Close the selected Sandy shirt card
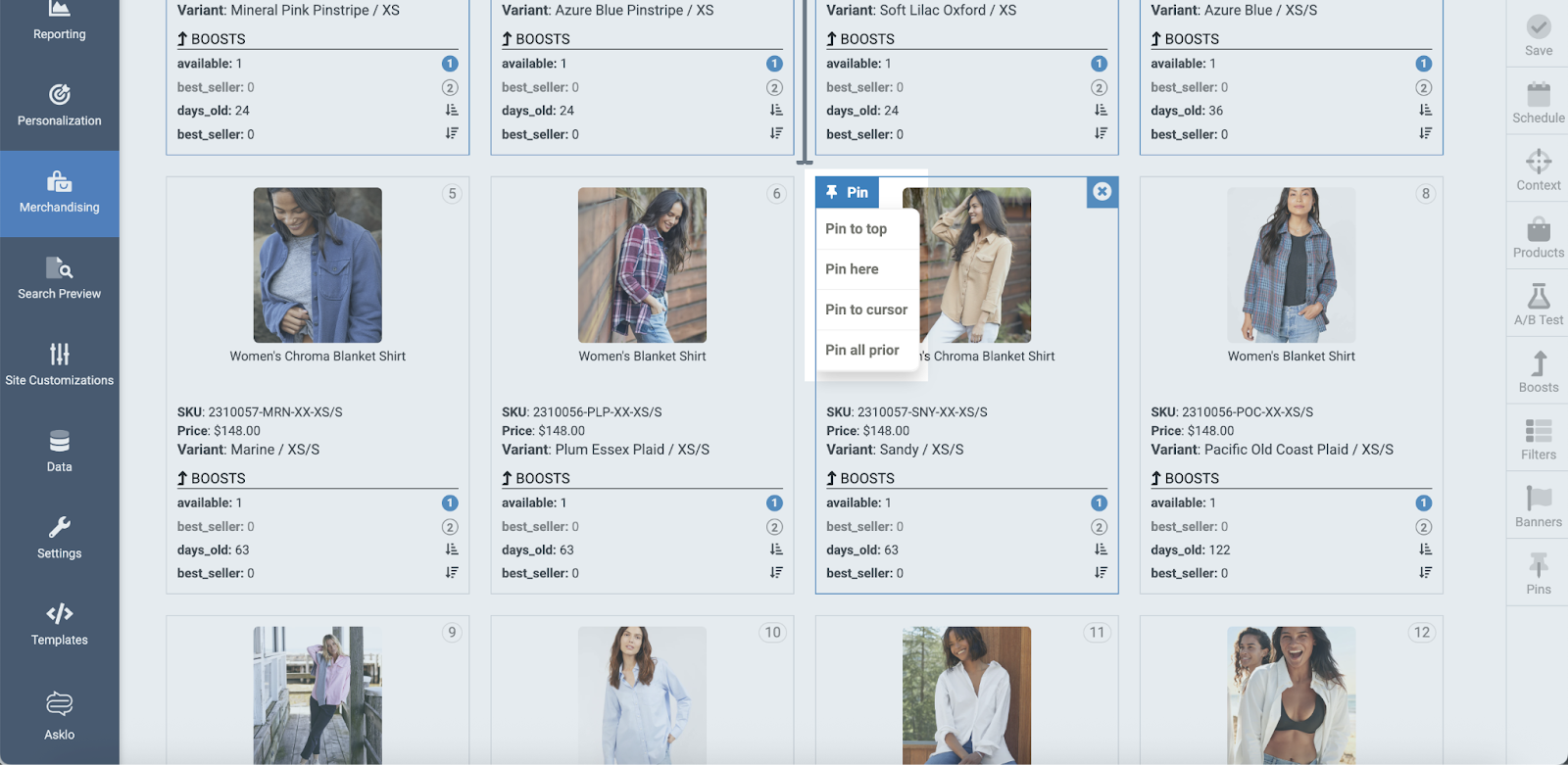This screenshot has height=765, width=1568. (1102, 192)
